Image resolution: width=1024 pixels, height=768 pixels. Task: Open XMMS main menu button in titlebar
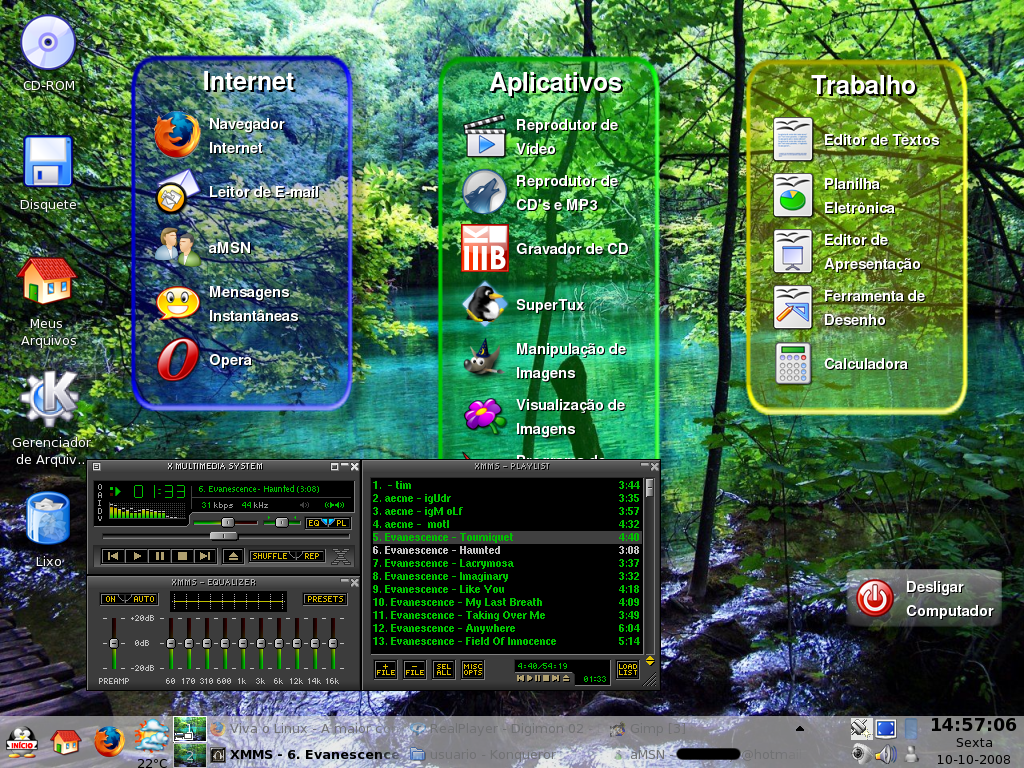pyautogui.click(x=97, y=467)
